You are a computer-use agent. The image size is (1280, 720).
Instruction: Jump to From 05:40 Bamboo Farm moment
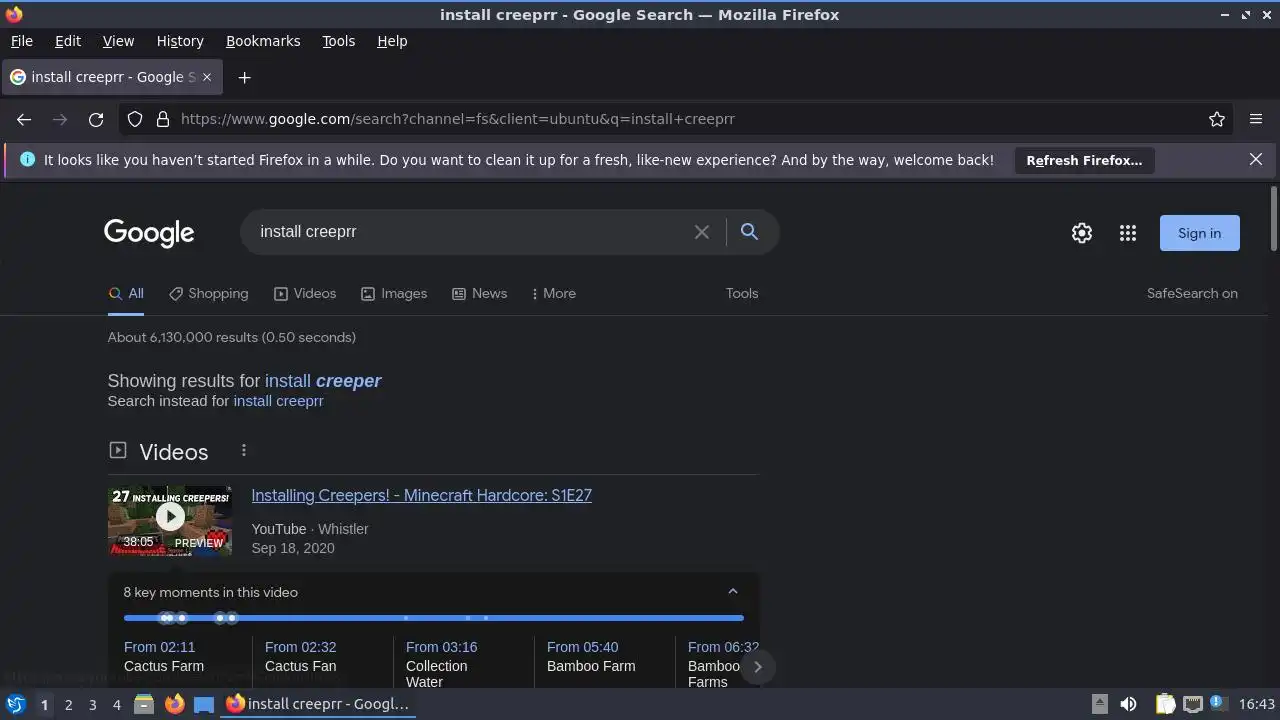591,657
